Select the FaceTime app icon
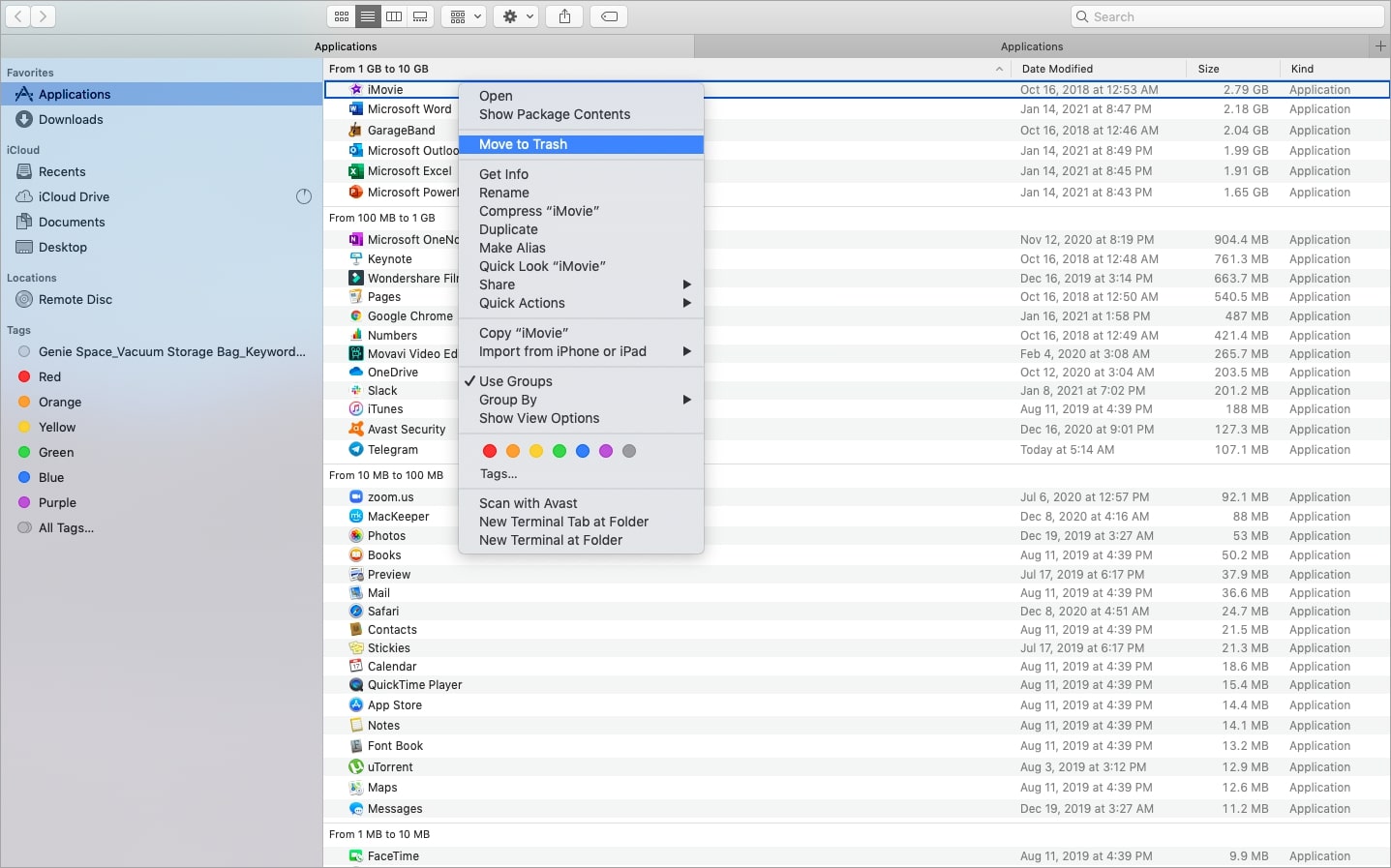The image size is (1391, 868). point(356,855)
